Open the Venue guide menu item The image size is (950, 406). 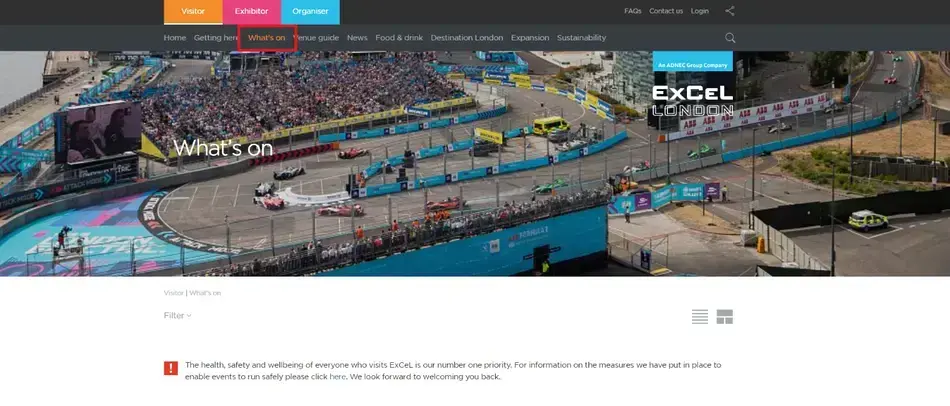(316, 38)
